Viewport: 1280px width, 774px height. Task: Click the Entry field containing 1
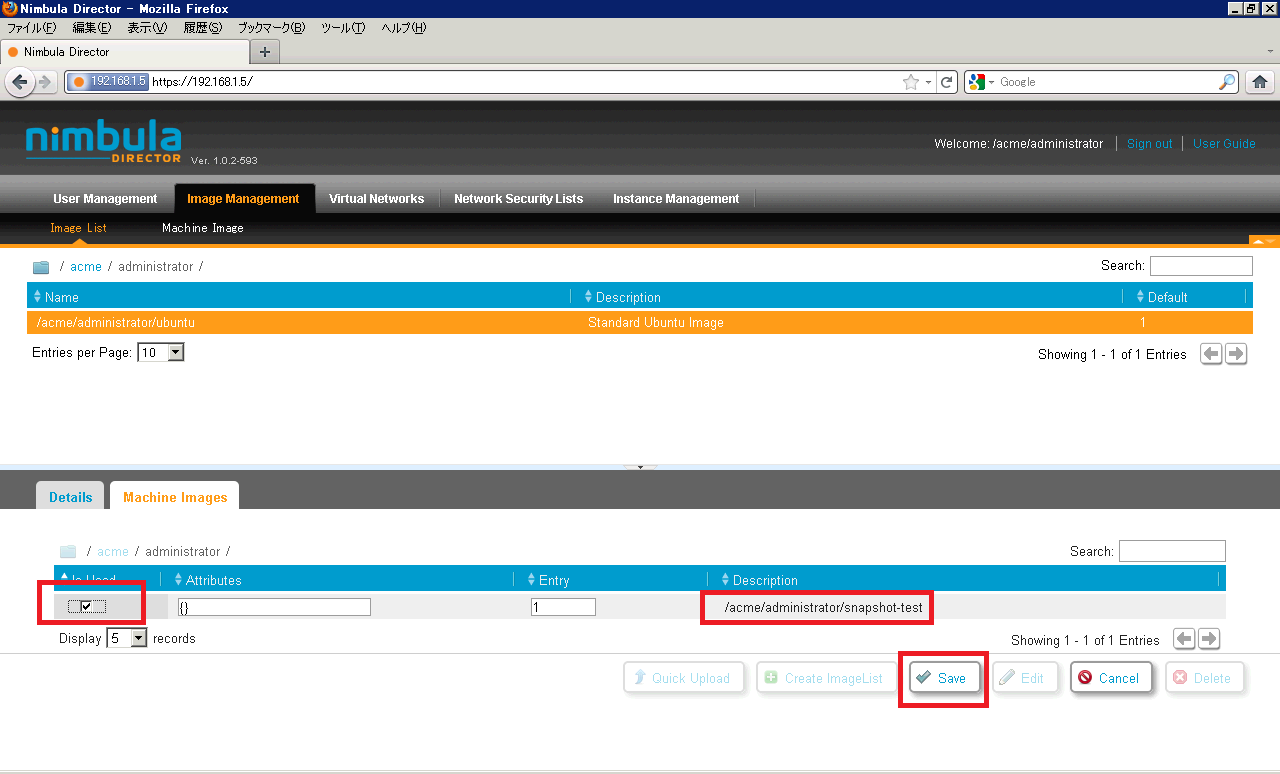coord(563,607)
